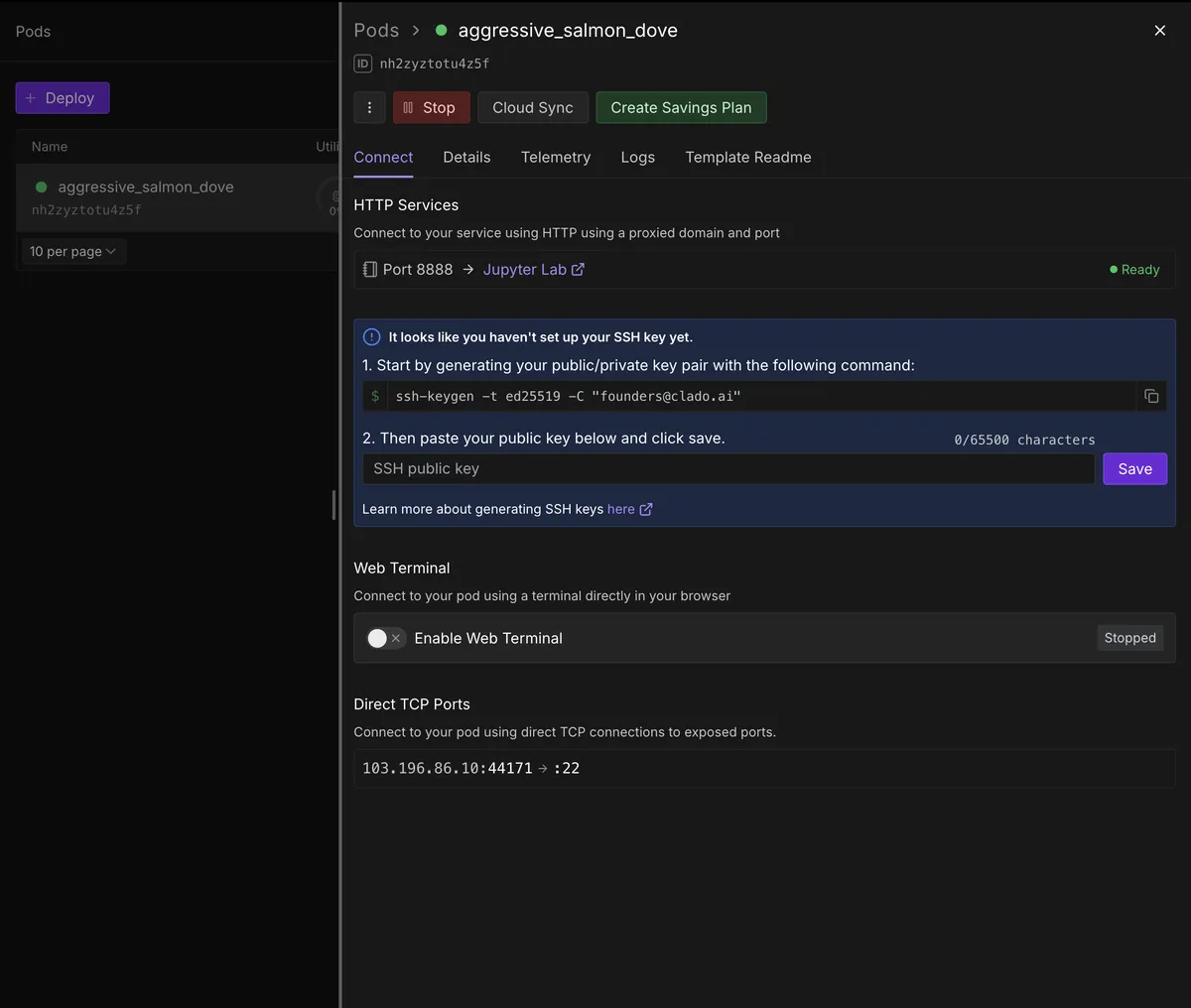The height and width of the screenshot is (1008, 1191).
Task: Close the pod details panel
Action: click(1159, 31)
